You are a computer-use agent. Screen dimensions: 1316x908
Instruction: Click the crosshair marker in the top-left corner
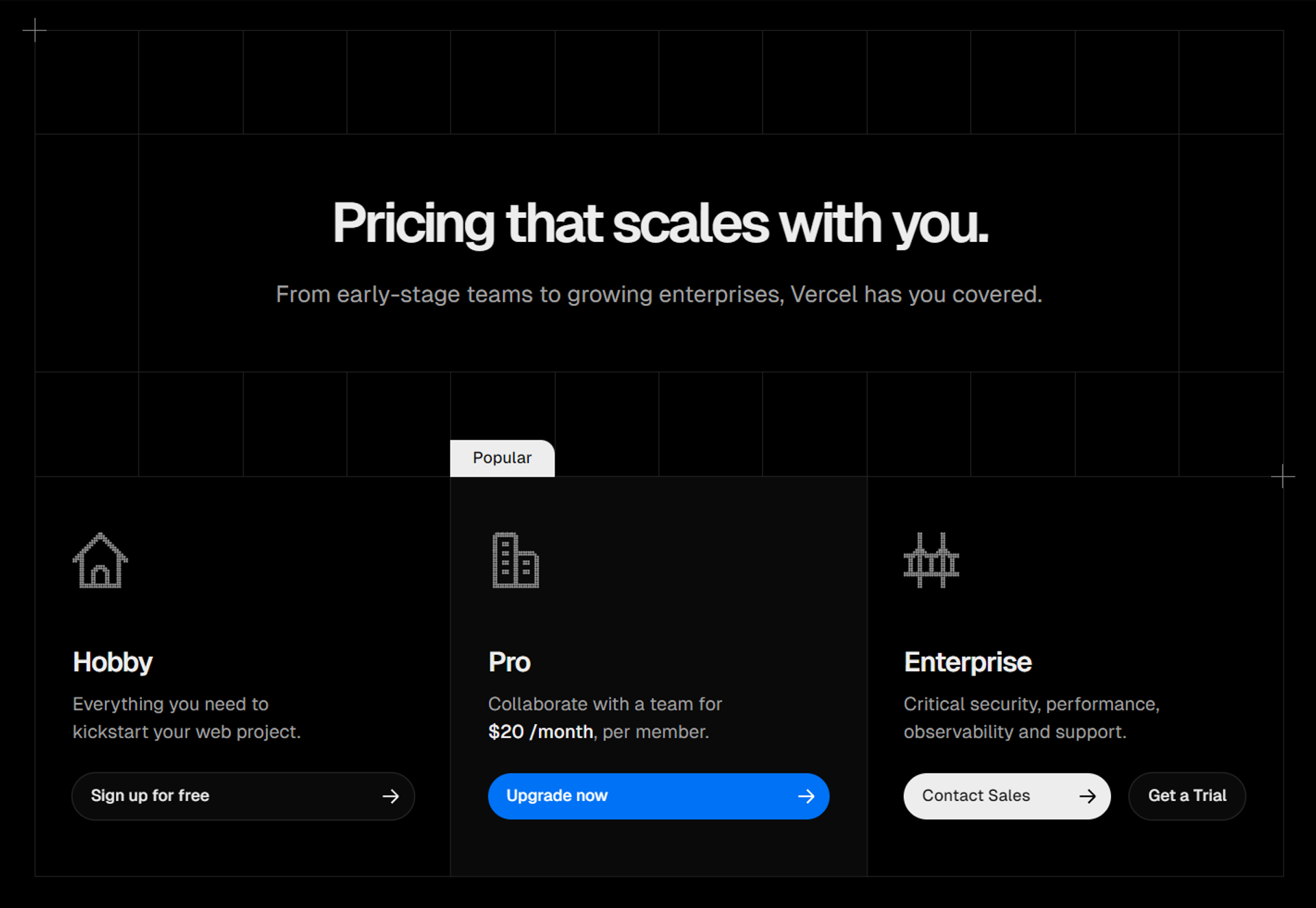coord(36,31)
